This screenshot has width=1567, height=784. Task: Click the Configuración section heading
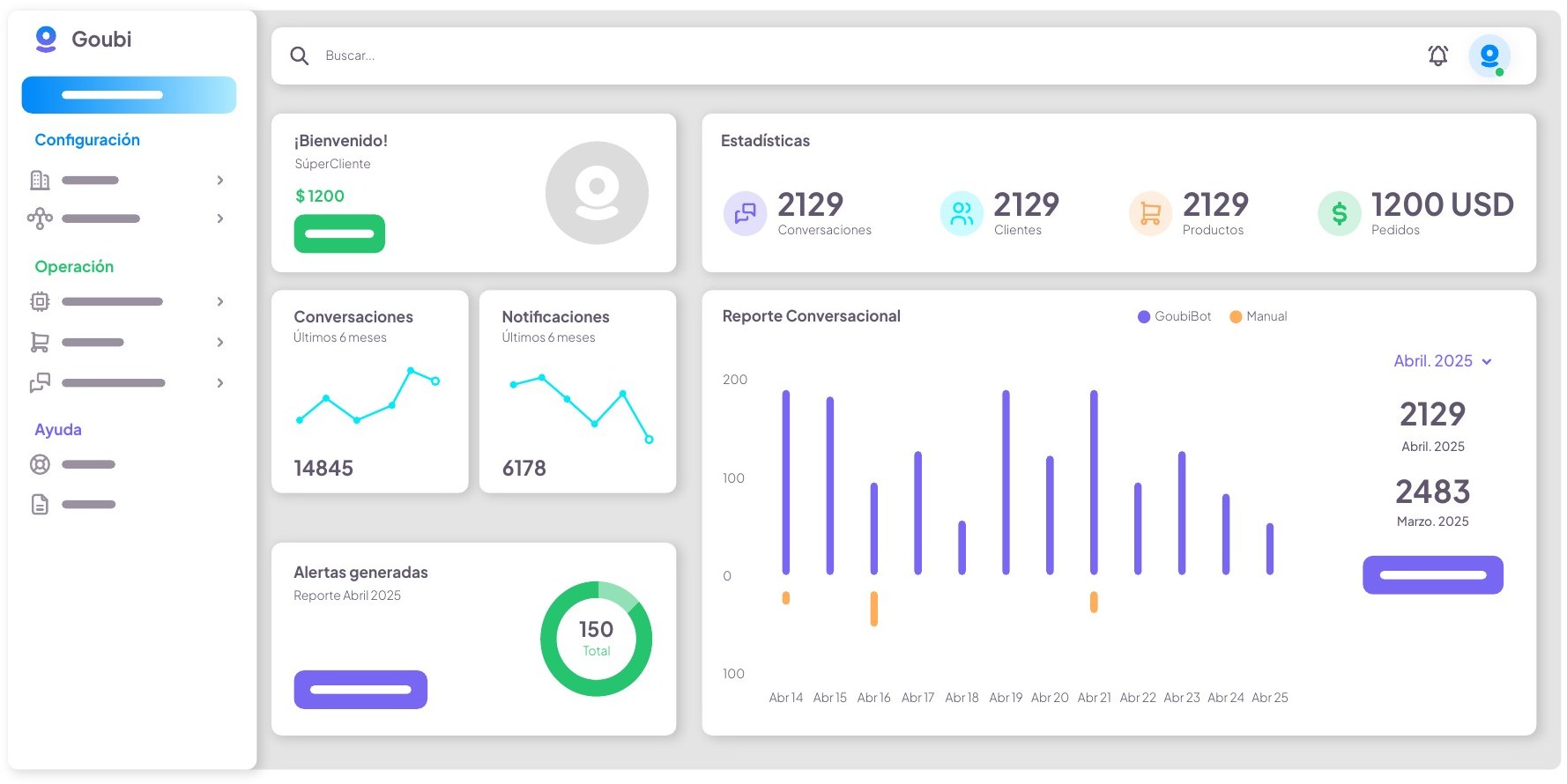point(87,139)
